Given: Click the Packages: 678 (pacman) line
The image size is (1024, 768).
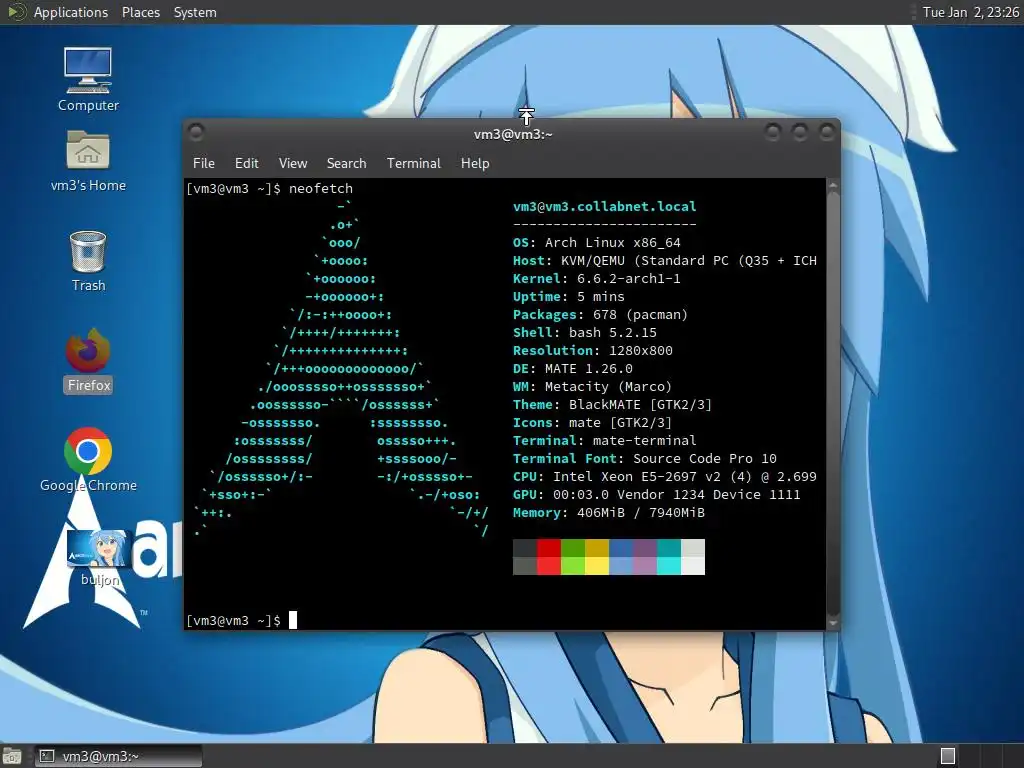Looking at the screenshot, I should pyautogui.click(x=600, y=315).
